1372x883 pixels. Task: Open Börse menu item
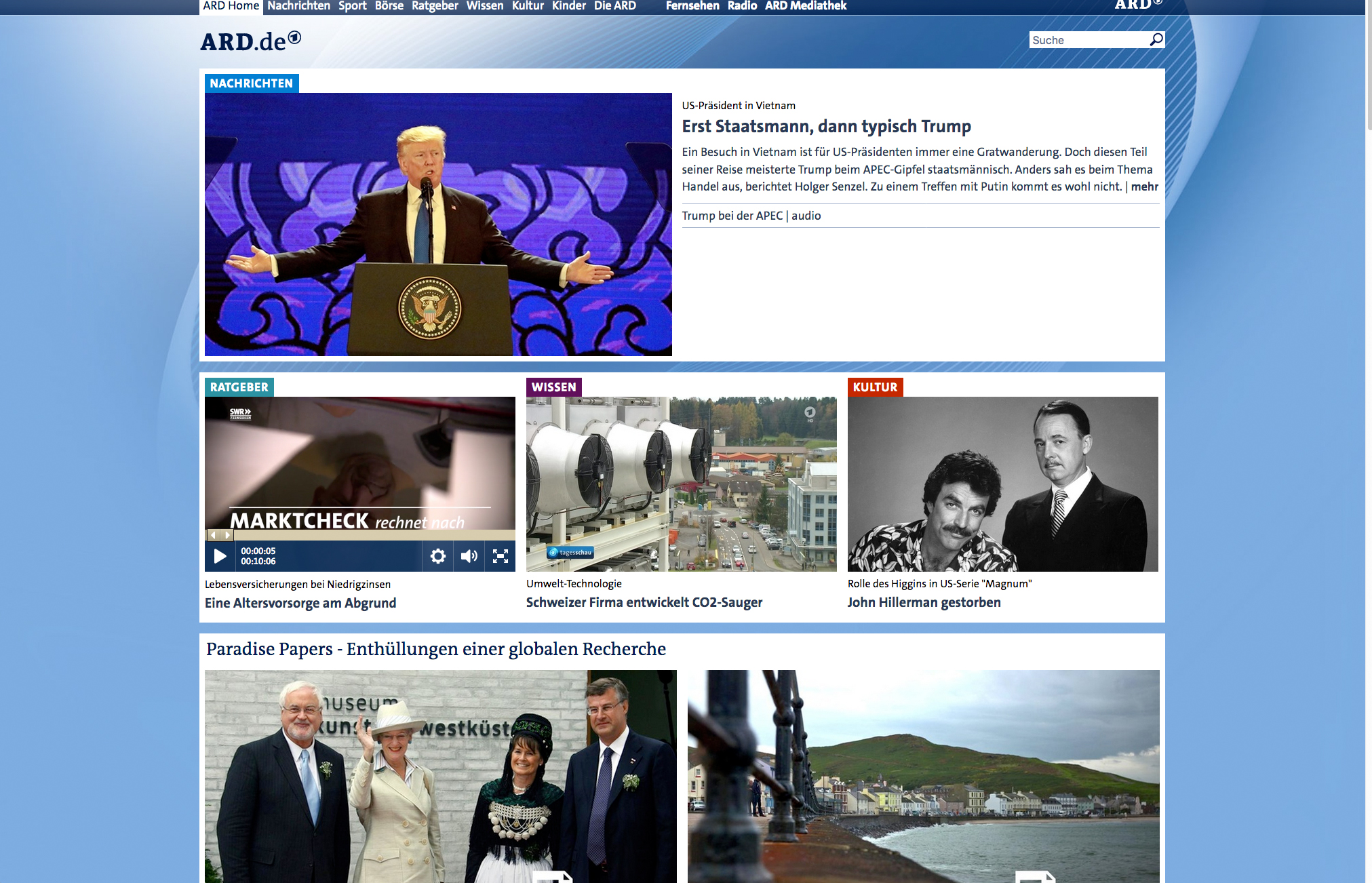(389, 6)
